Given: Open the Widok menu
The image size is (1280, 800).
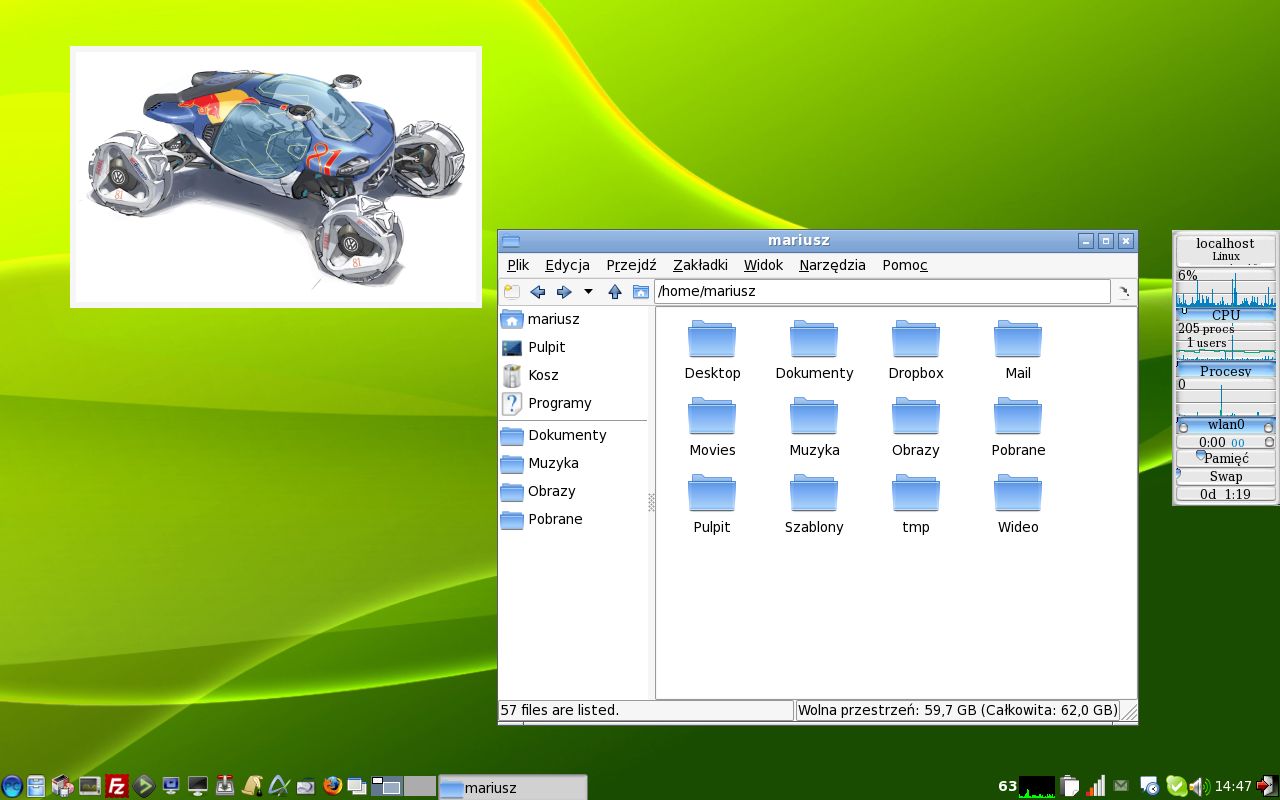Looking at the screenshot, I should pos(763,265).
